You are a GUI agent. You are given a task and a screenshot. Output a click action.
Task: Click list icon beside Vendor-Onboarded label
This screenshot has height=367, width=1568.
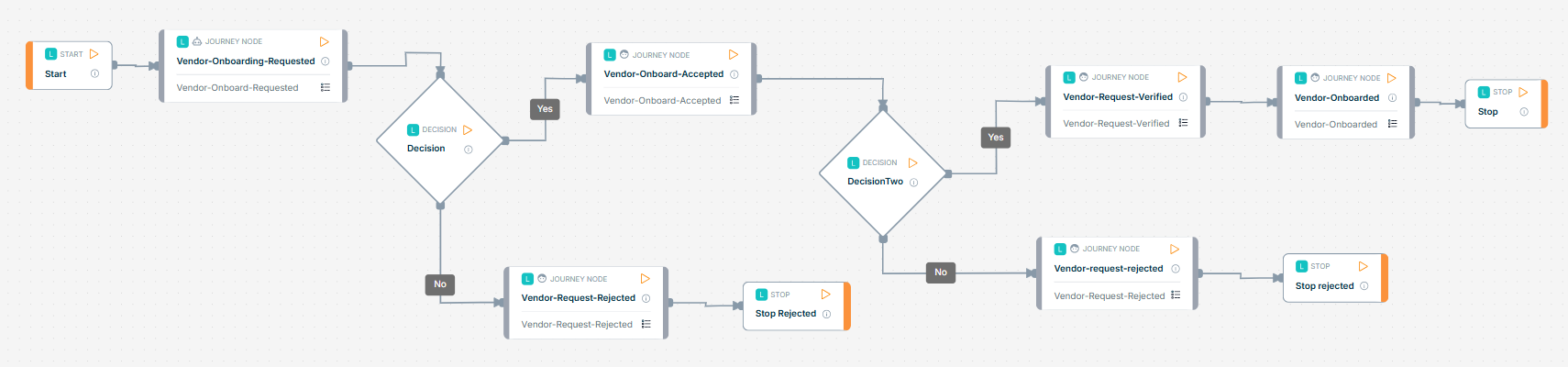pos(1392,124)
